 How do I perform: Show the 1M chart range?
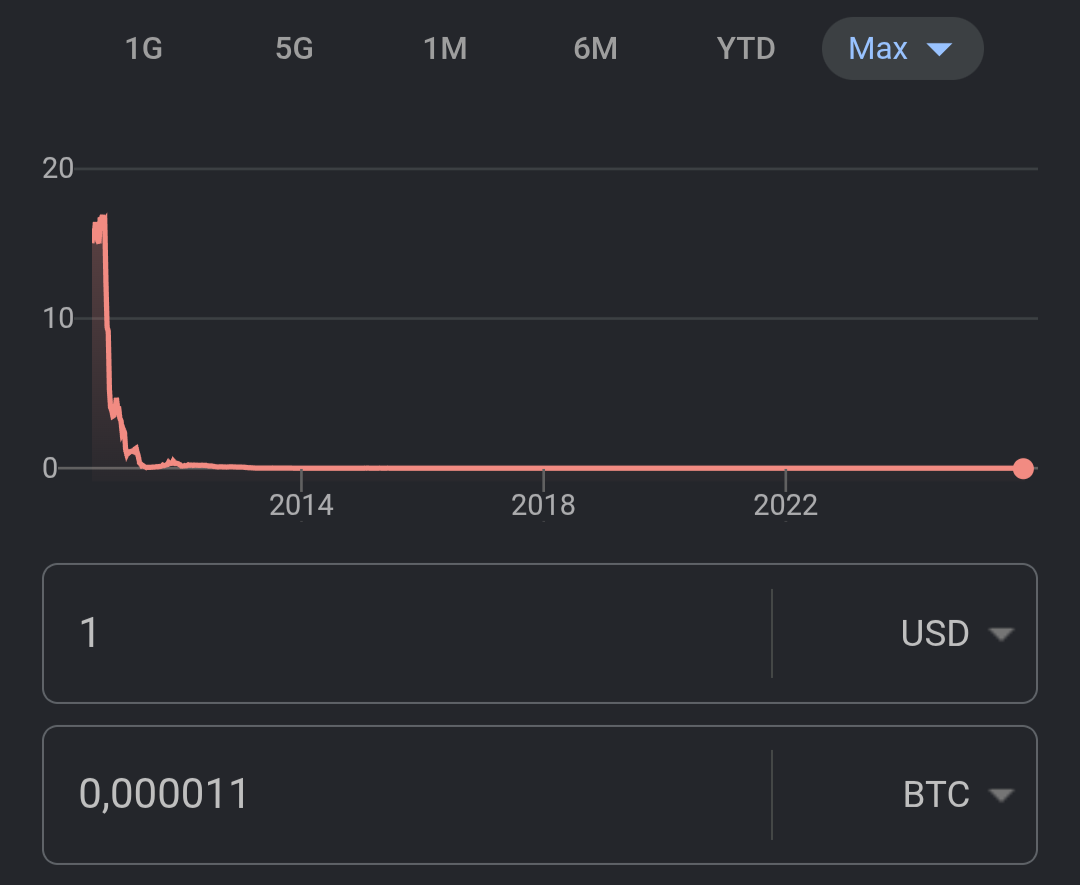(445, 48)
